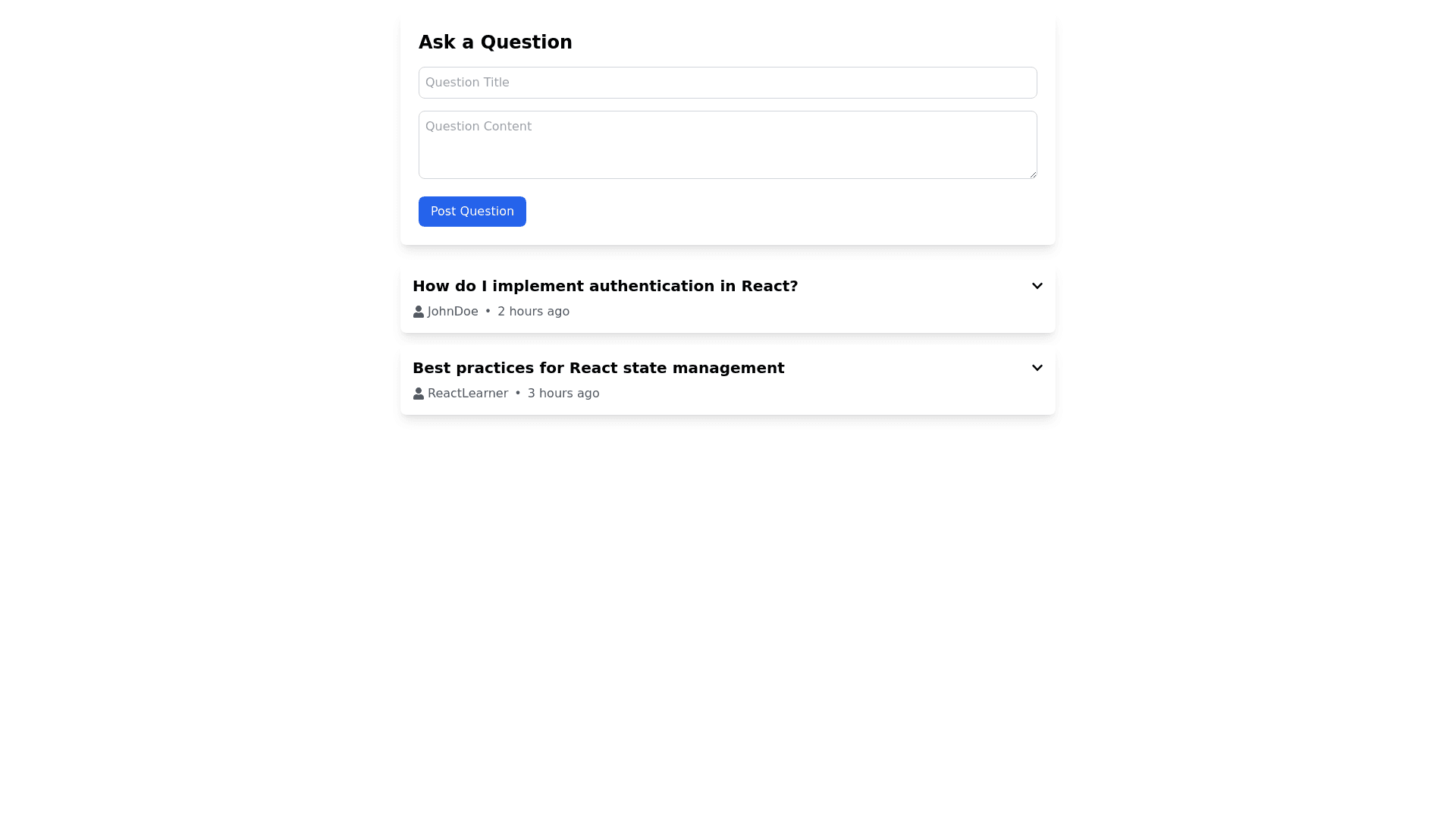This screenshot has height=819, width=1456.
Task: Click the Question Title input field
Action: pyautogui.click(x=727, y=83)
